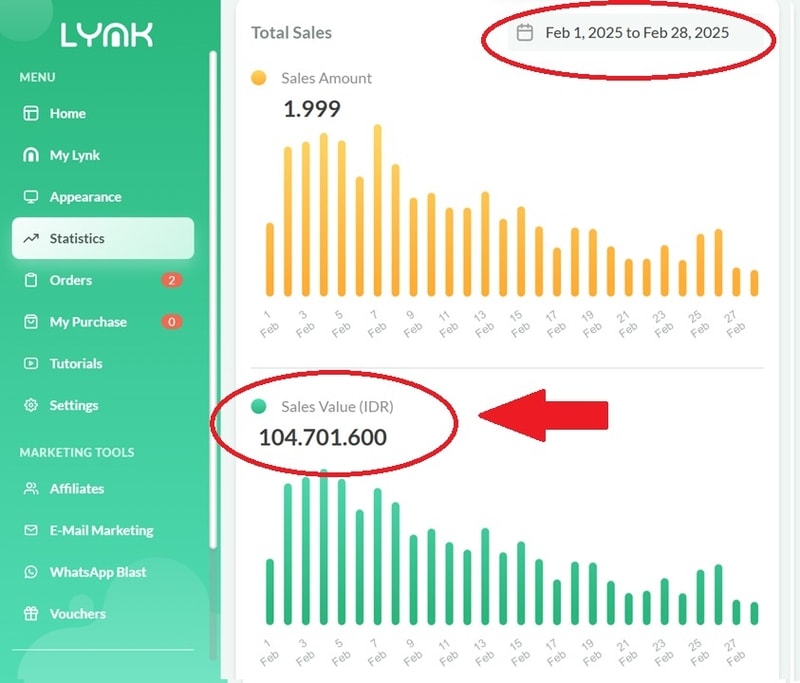Screen dimensions: 800x683
Task: Click the My Purchase bag icon
Action: 31,322
